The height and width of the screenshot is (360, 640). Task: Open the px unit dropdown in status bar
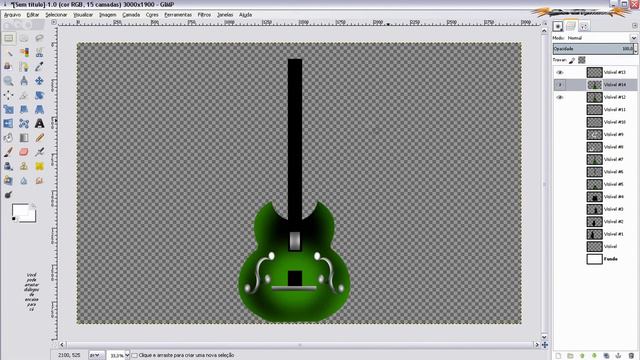point(96,356)
